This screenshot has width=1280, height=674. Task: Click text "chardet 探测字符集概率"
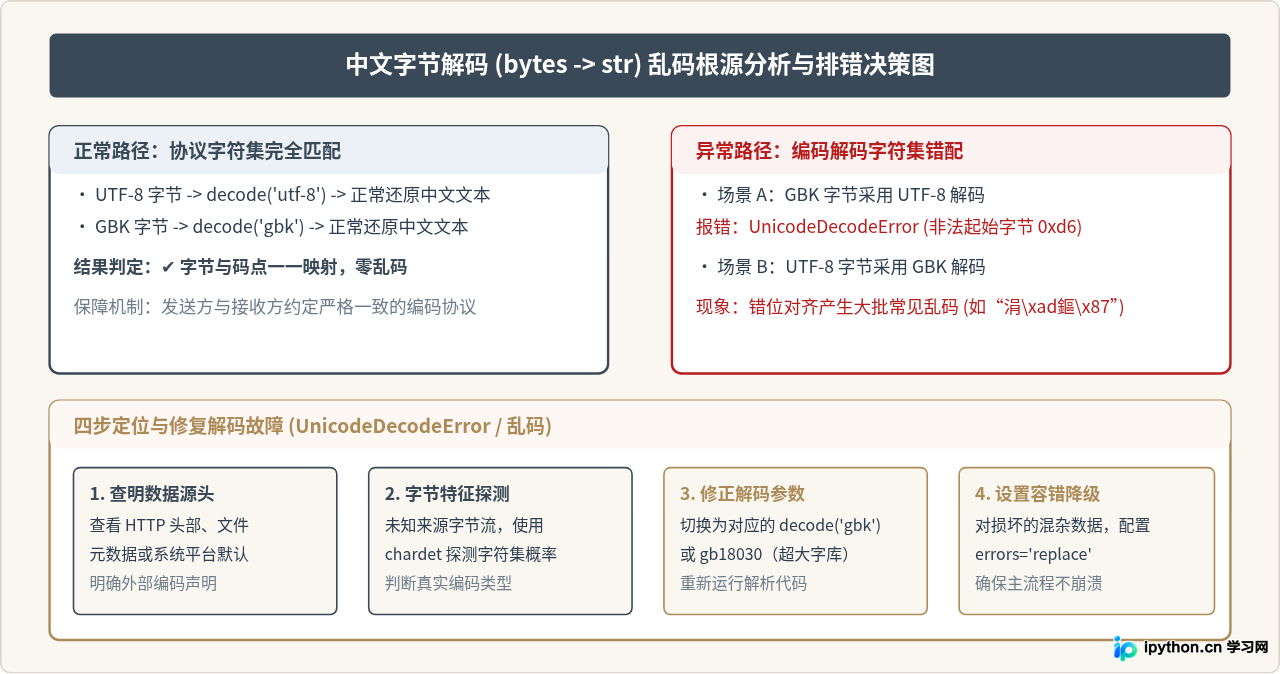(471, 554)
